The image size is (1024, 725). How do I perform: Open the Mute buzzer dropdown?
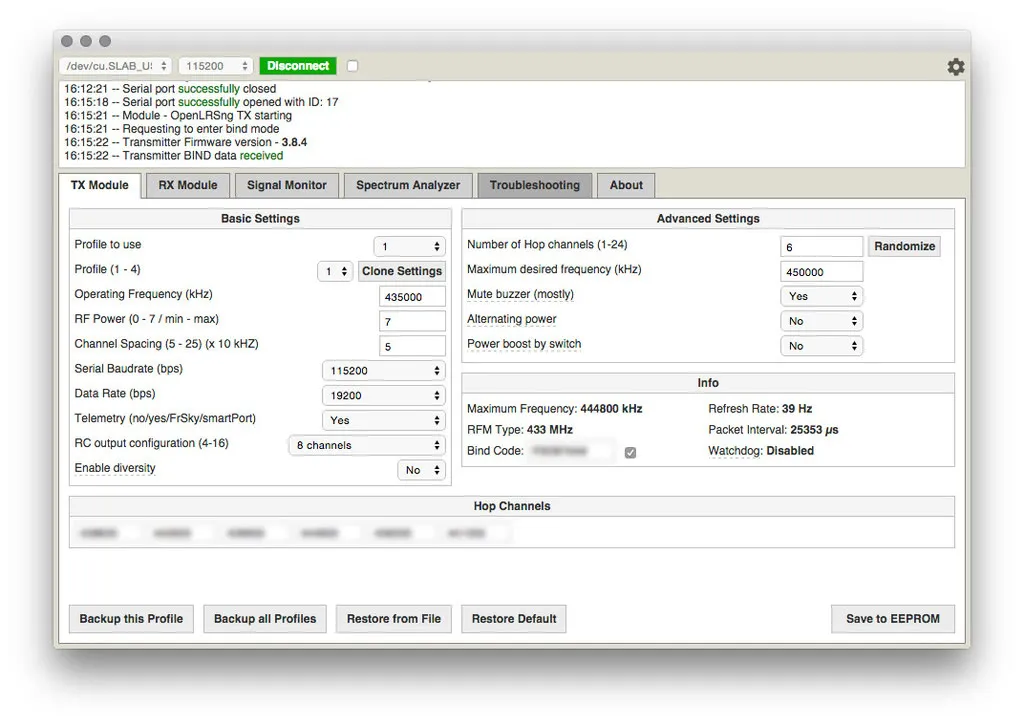820,296
